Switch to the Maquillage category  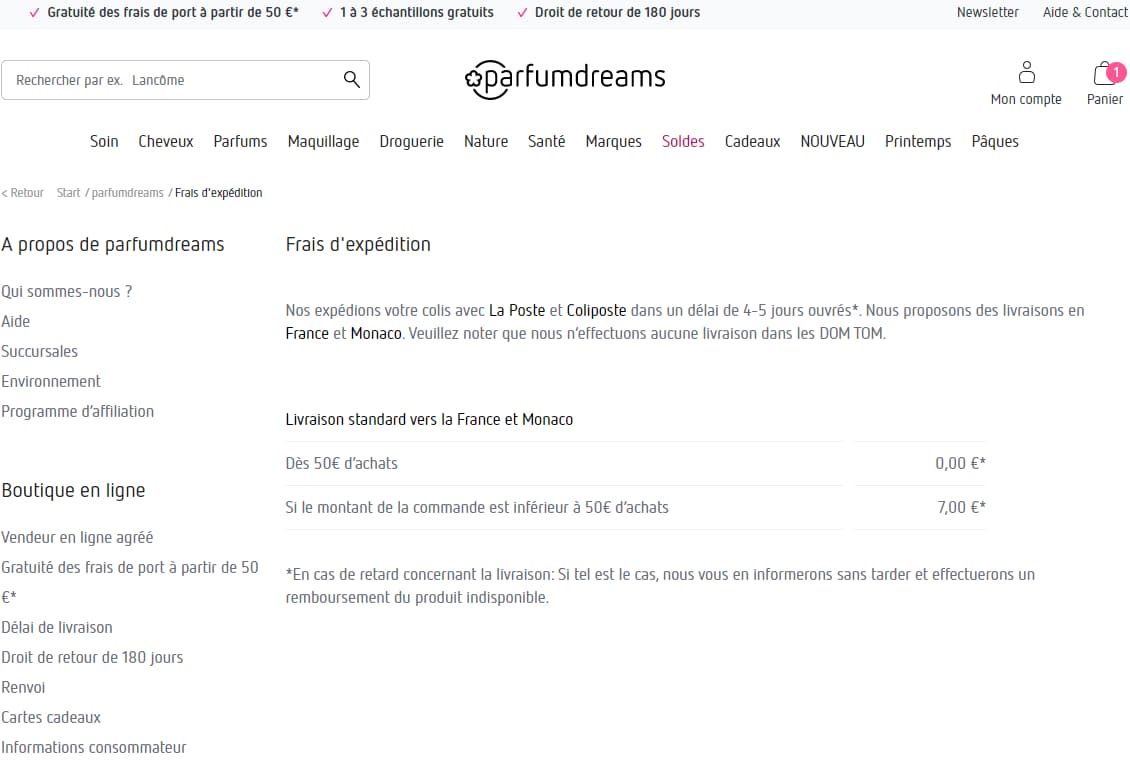click(323, 141)
